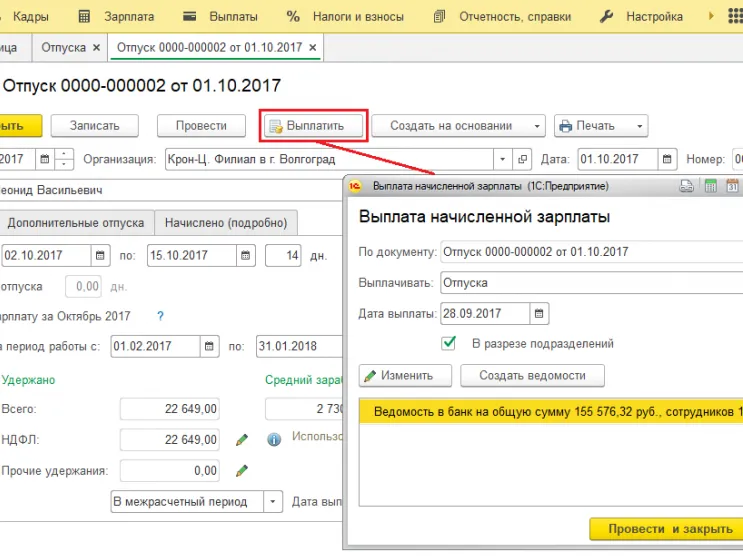This screenshot has height=556, width=743.
Task: Edit the vacation days count field 14
Action: pyautogui.click(x=283, y=255)
